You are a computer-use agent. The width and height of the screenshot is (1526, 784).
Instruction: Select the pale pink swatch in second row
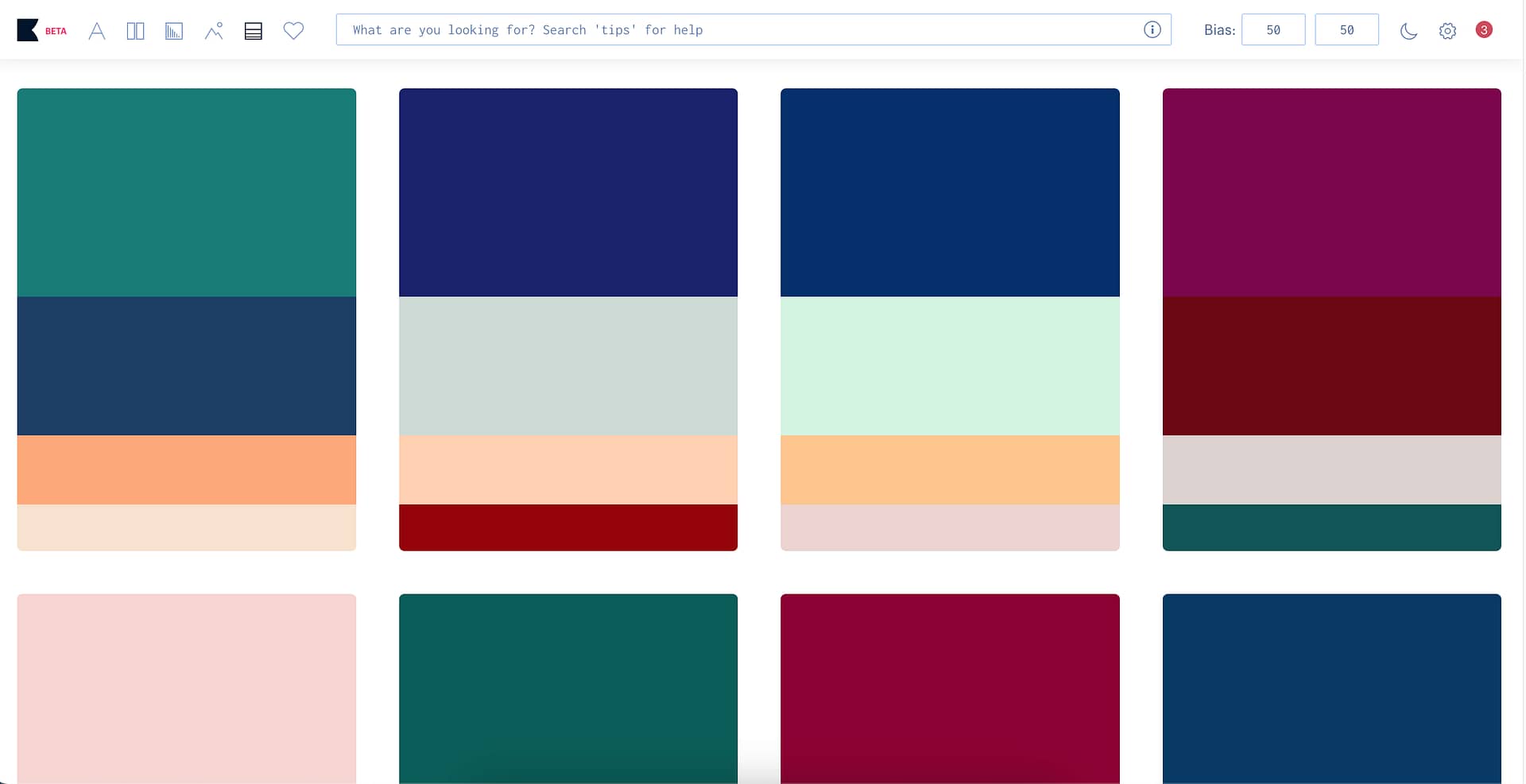tap(187, 689)
